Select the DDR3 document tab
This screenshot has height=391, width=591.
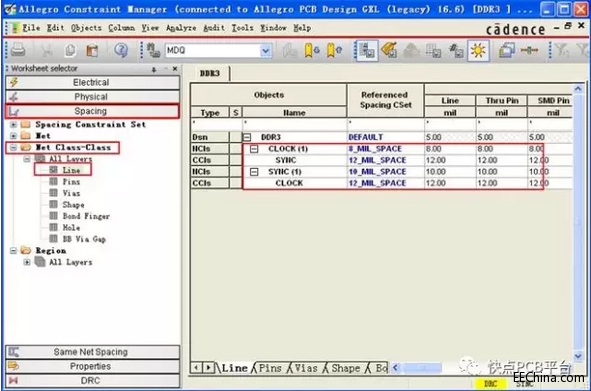tap(210, 74)
